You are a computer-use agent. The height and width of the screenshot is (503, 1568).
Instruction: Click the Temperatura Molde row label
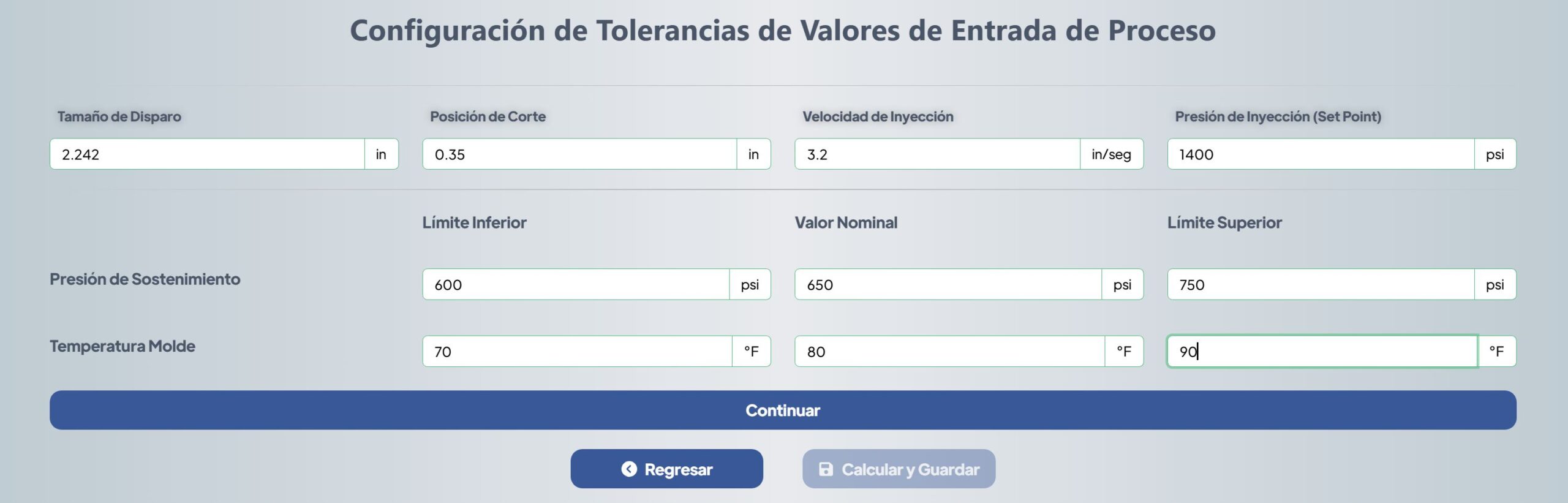point(123,346)
